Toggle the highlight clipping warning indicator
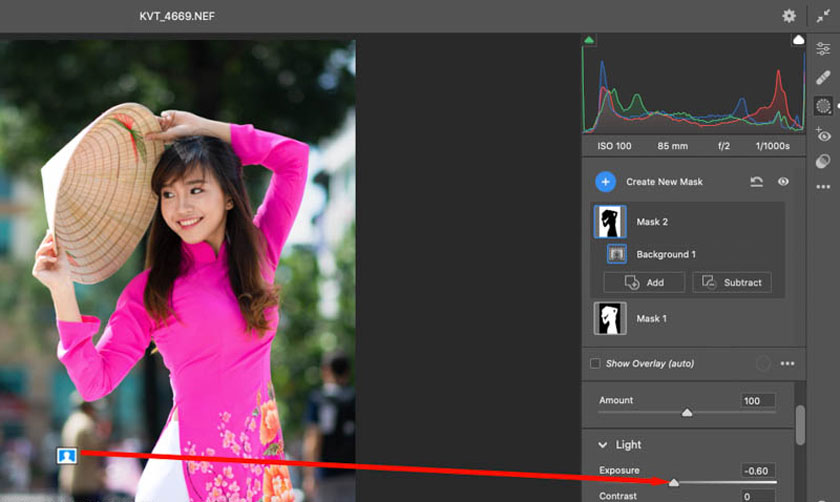Viewport: 840px width, 502px height. (x=798, y=40)
